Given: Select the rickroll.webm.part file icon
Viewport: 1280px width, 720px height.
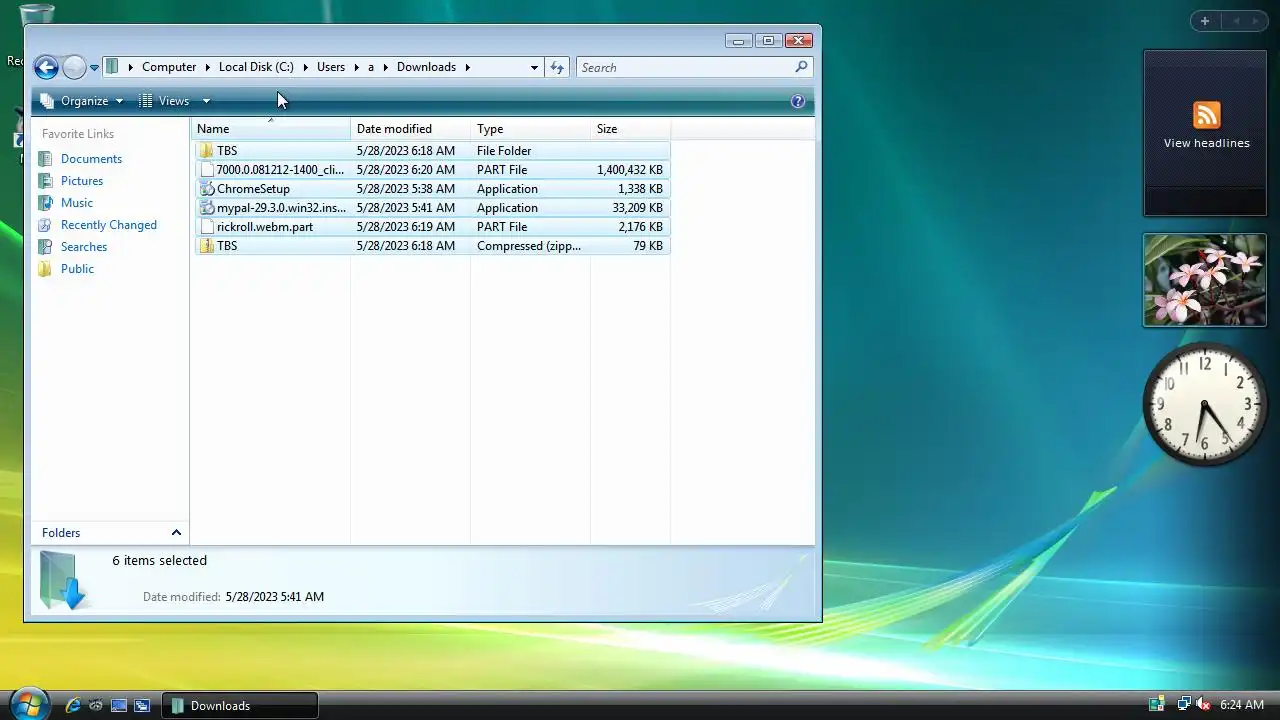Looking at the screenshot, I should (x=207, y=227).
